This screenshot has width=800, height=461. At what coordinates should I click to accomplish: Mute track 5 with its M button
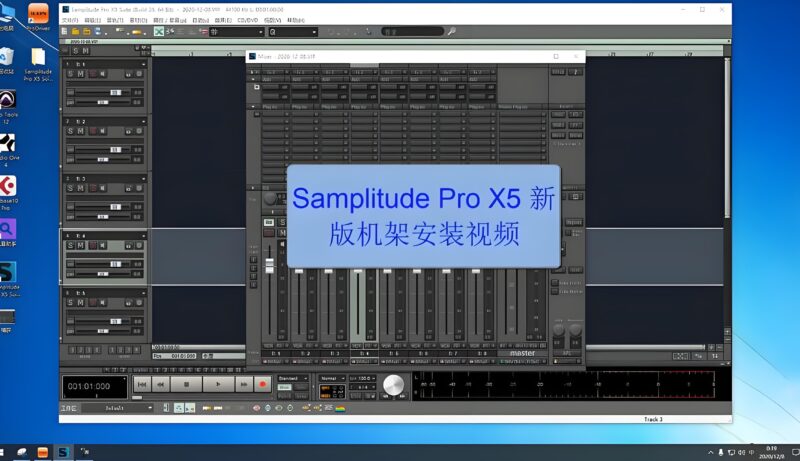coord(80,302)
